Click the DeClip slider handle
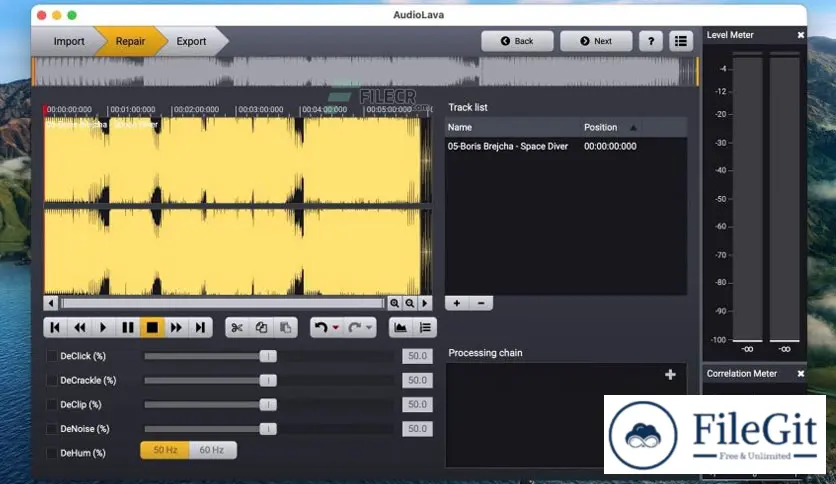 [268, 405]
